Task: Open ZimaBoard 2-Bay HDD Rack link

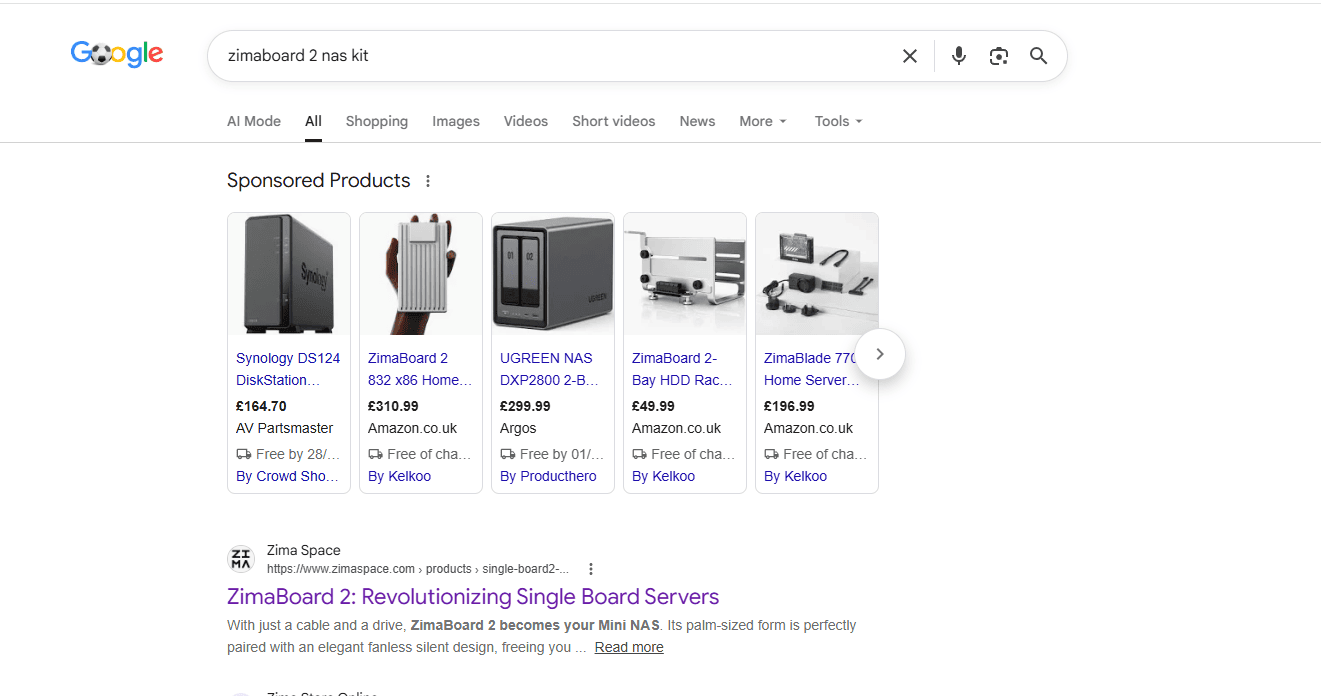Action: (x=682, y=369)
